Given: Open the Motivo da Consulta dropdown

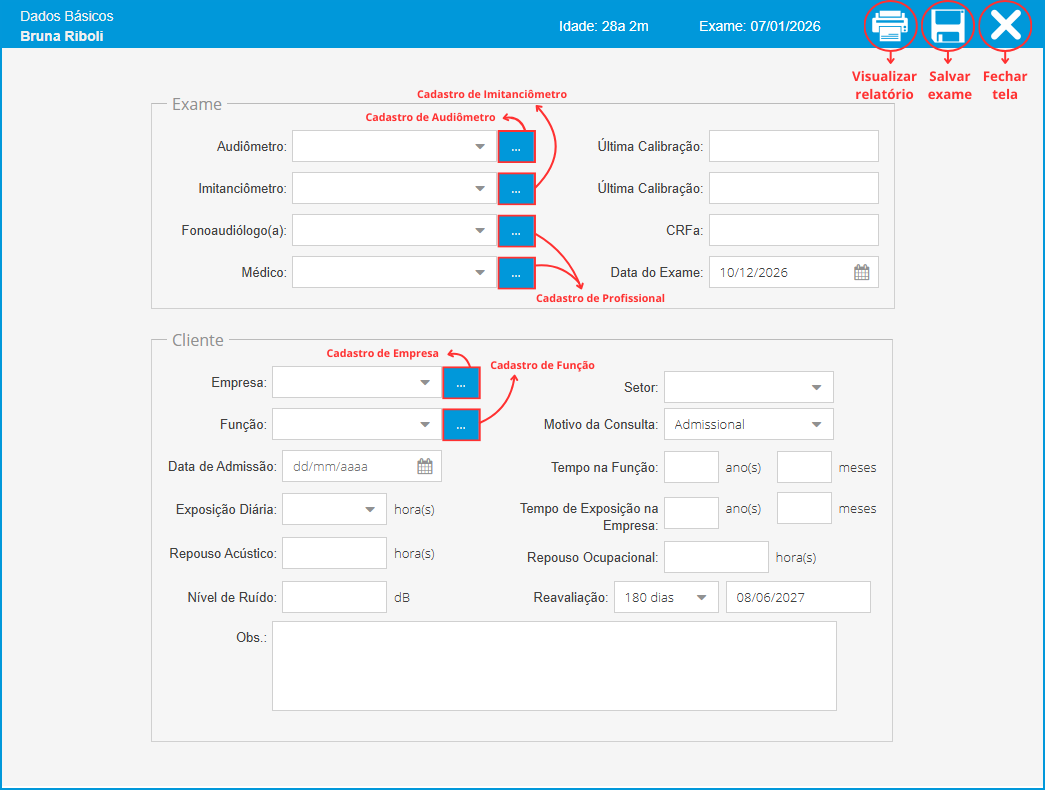Looking at the screenshot, I should click(x=816, y=424).
